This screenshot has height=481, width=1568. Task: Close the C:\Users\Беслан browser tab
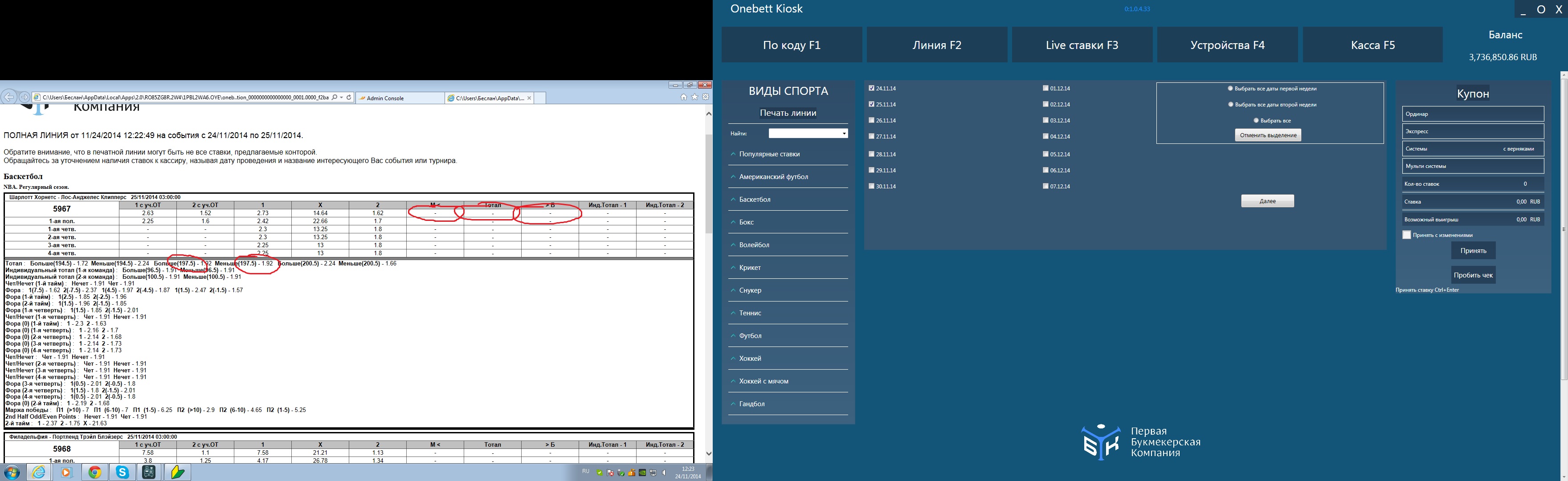tap(529, 98)
